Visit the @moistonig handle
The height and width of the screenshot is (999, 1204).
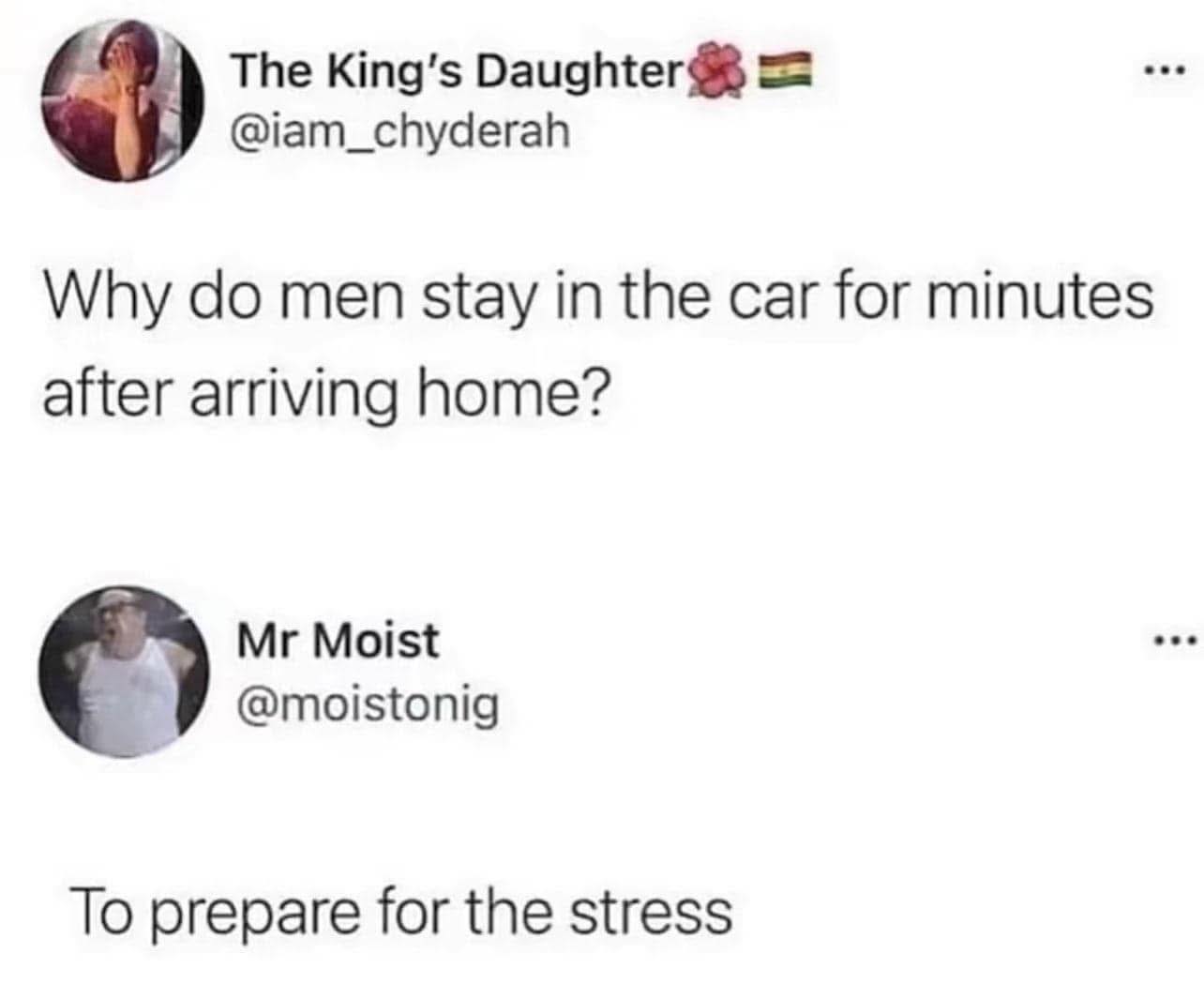click(x=368, y=703)
